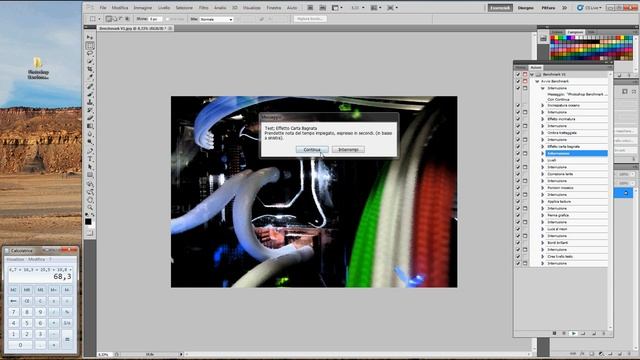Select the Move tool
This screenshot has height=360, width=640.
tap(90, 37)
